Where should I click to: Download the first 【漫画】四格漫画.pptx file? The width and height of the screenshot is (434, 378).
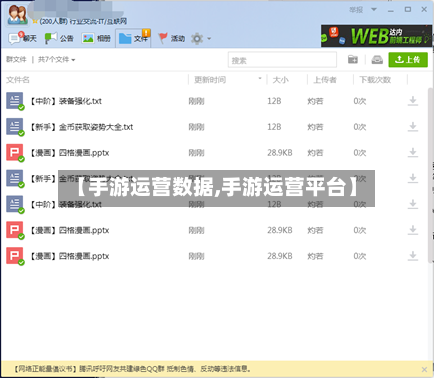tap(413, 153)
